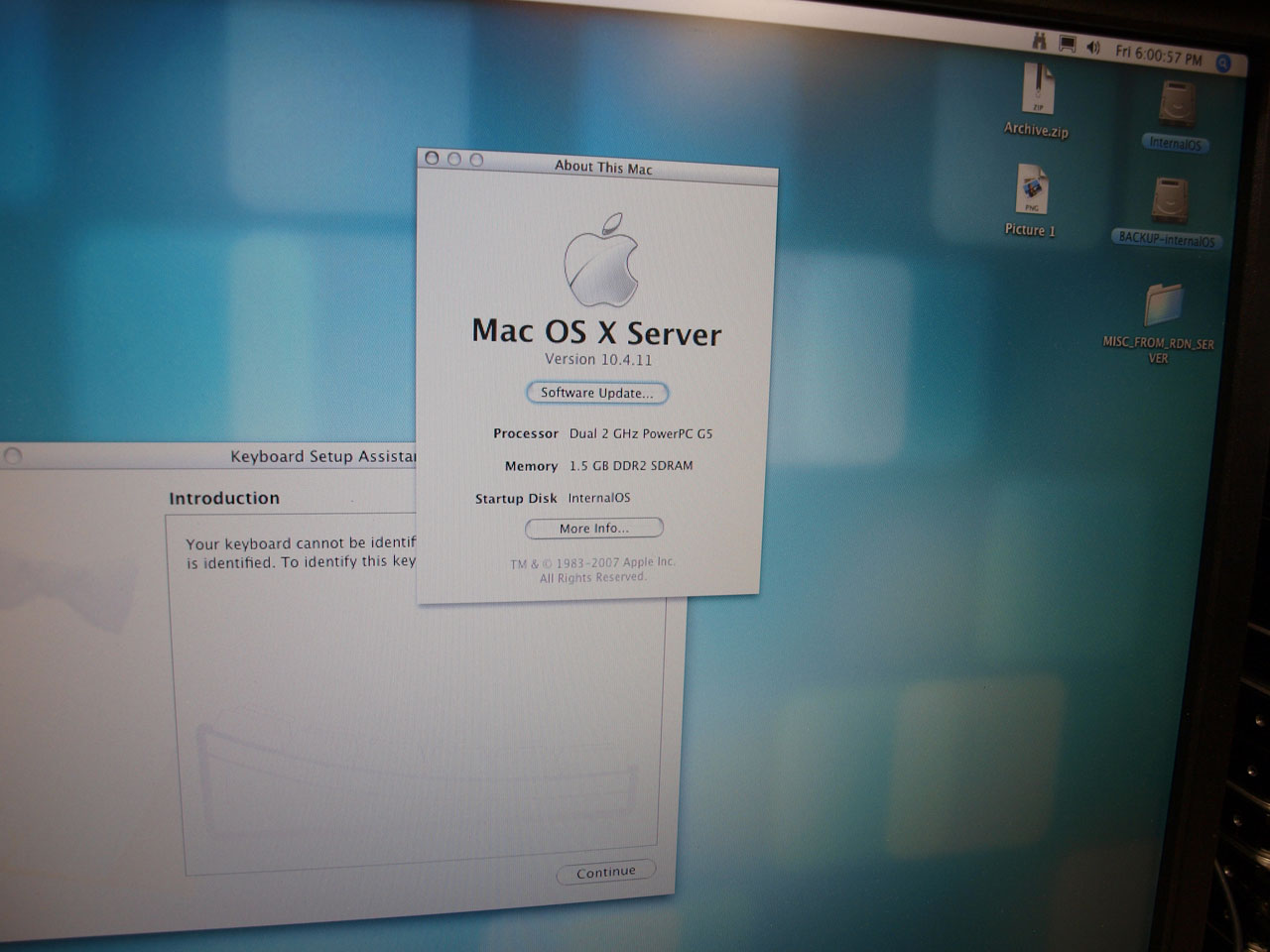Click the 1.5 GB DDR2 SDRAM memory text
This screenshot has width=1270, height=952.
pyautogui.click(x=631, y=465)
